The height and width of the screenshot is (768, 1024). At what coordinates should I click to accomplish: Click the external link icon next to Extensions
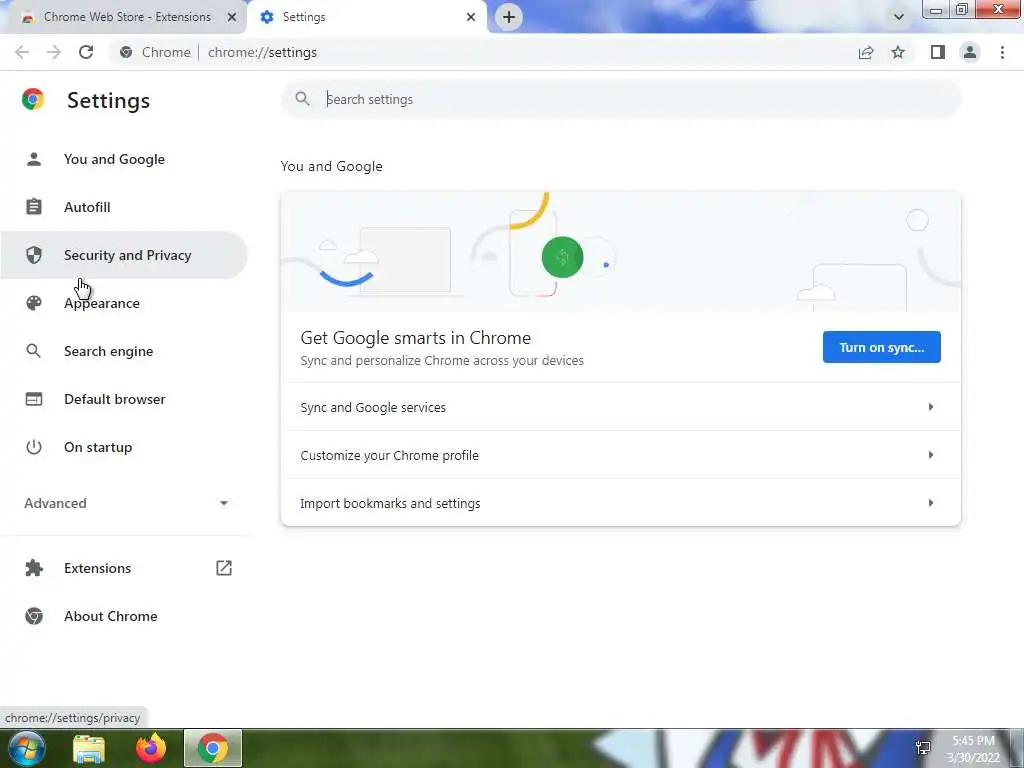[x=224, y=568]
